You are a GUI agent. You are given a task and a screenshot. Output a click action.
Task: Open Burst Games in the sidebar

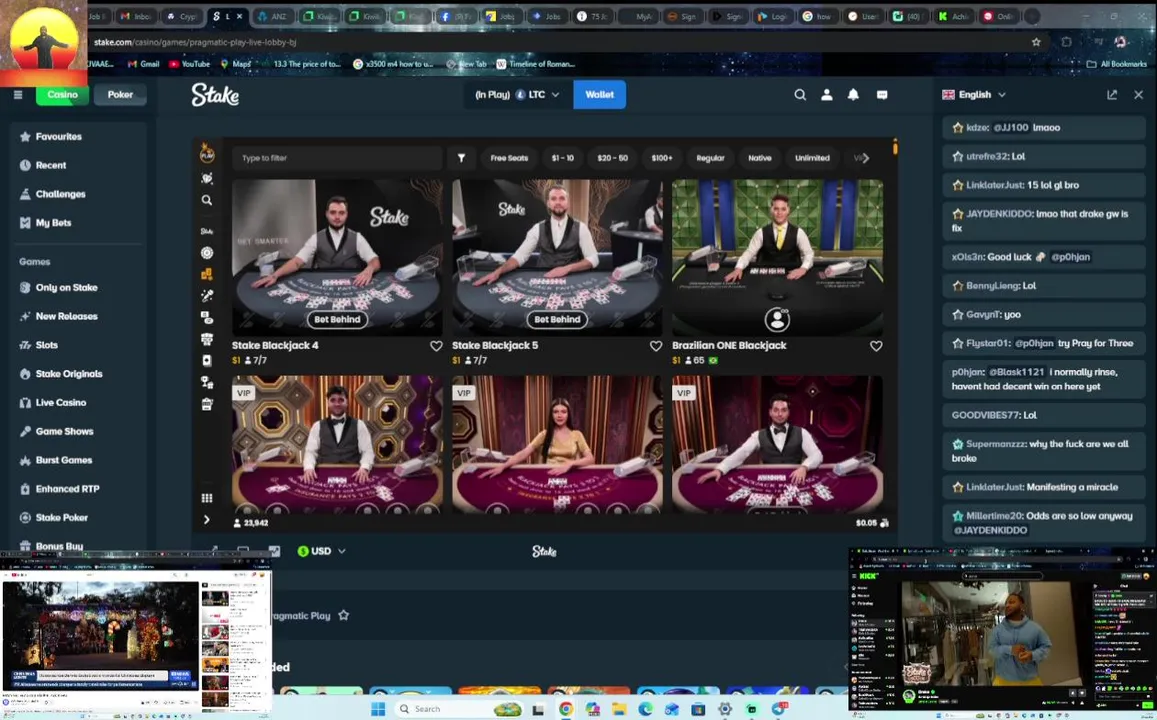(76, 460)
